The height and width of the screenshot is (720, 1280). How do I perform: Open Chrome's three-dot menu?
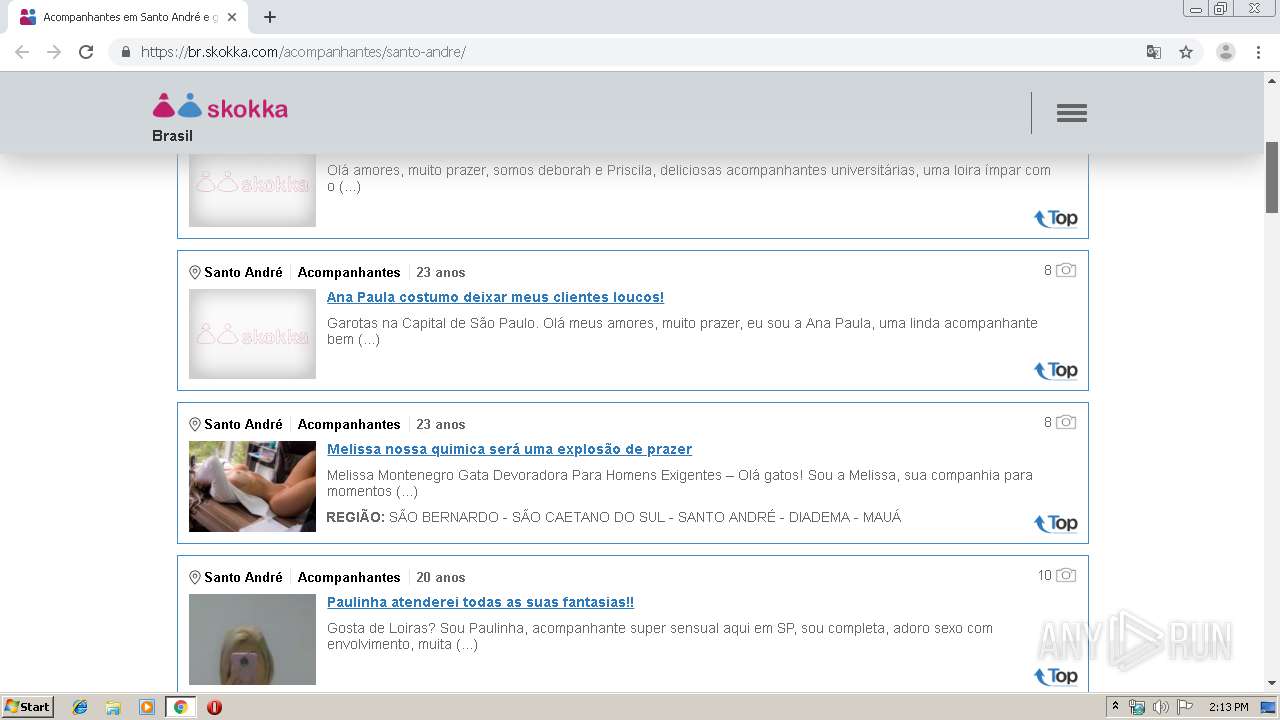tap(1259, 52)
